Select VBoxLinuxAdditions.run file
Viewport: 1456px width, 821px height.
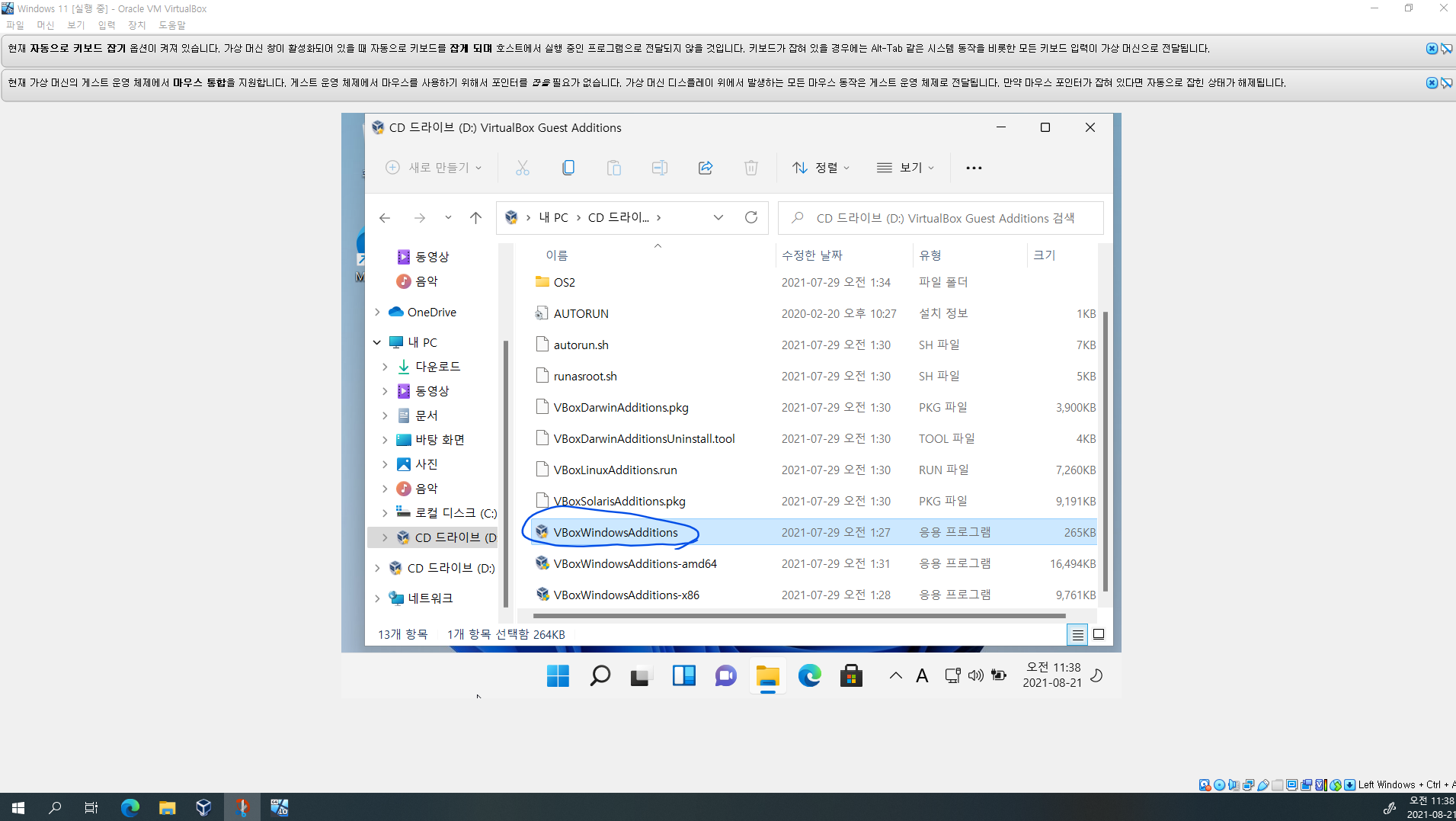[x=615, y=470]
